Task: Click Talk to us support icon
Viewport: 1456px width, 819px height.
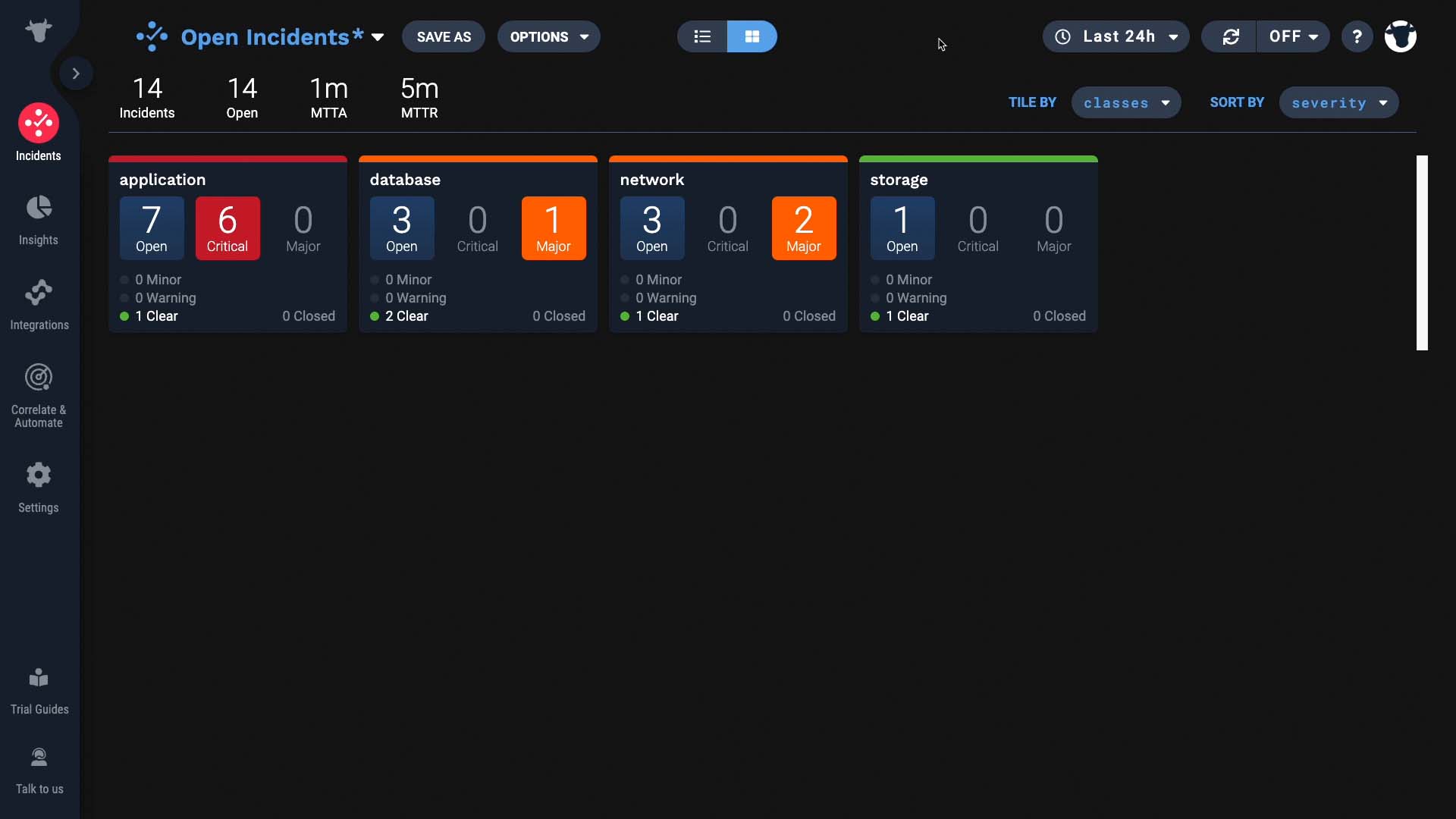Action: click(39, 757)
